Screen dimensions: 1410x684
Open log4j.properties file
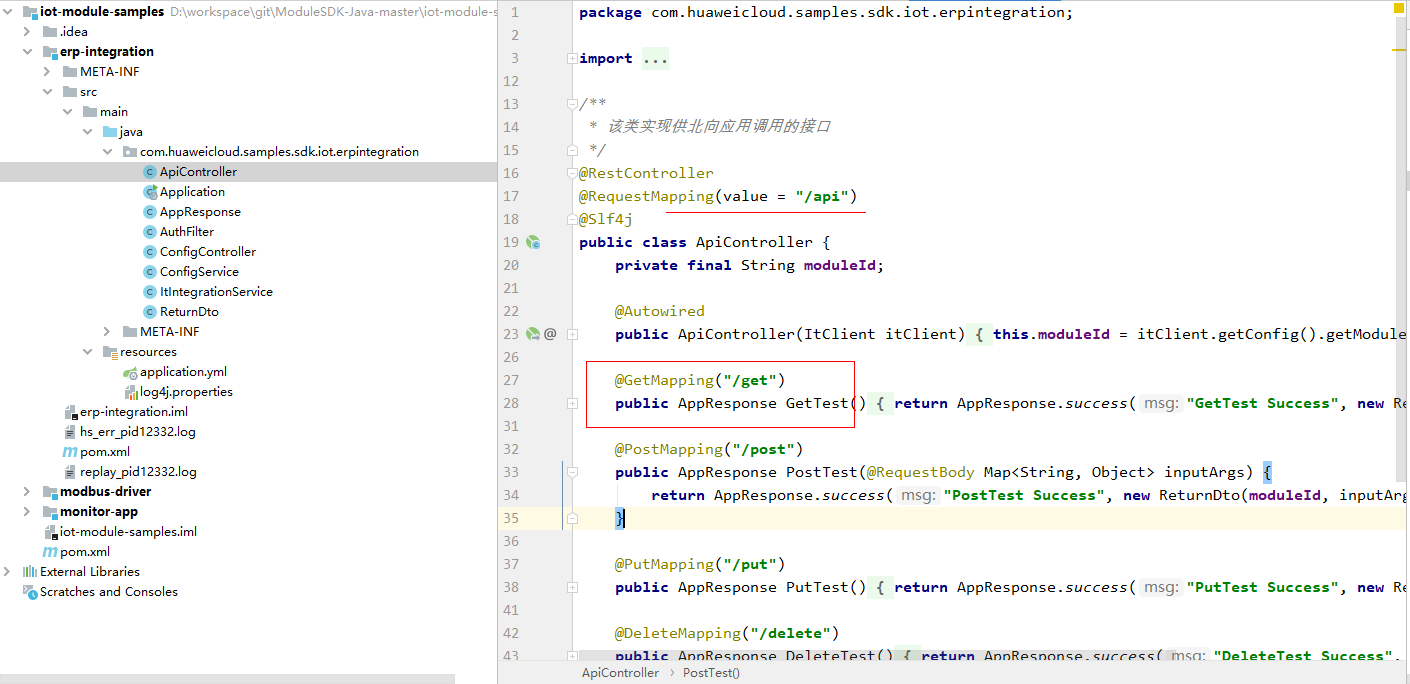[187, 392]
